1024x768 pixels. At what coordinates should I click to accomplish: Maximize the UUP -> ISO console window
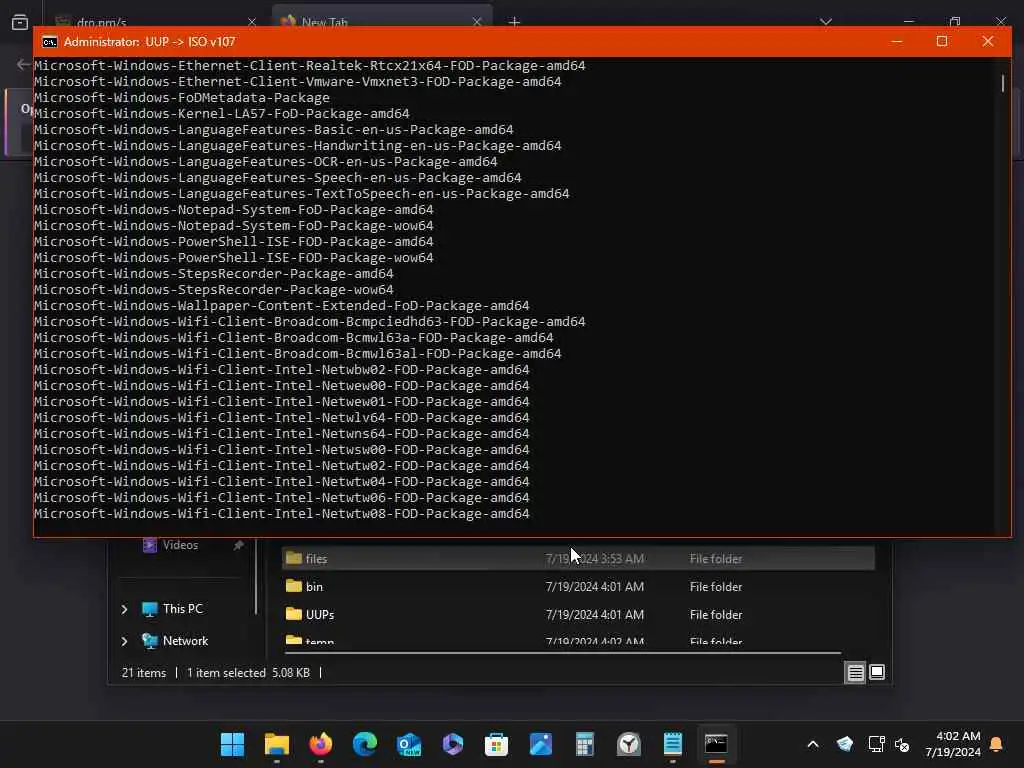pyautogui.click(x=942, y=42)
